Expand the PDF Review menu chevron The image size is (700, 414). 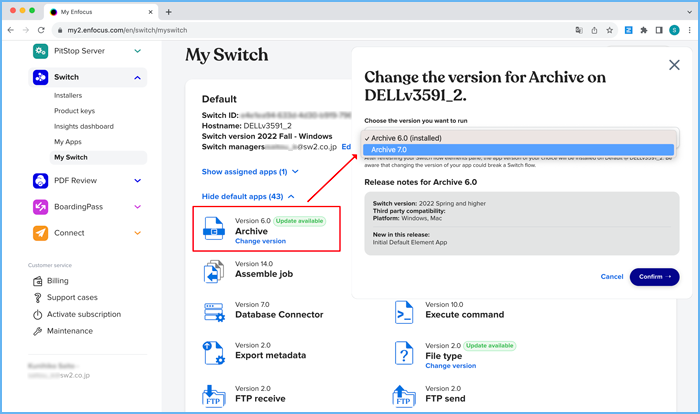(x=138, y=180)
